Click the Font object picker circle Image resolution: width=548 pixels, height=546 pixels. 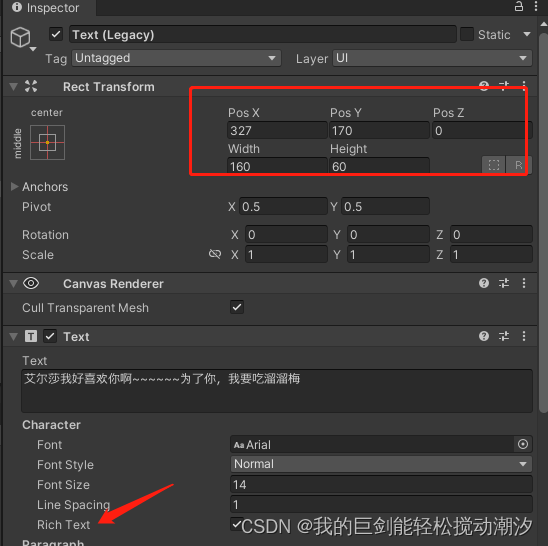point(523,444)
